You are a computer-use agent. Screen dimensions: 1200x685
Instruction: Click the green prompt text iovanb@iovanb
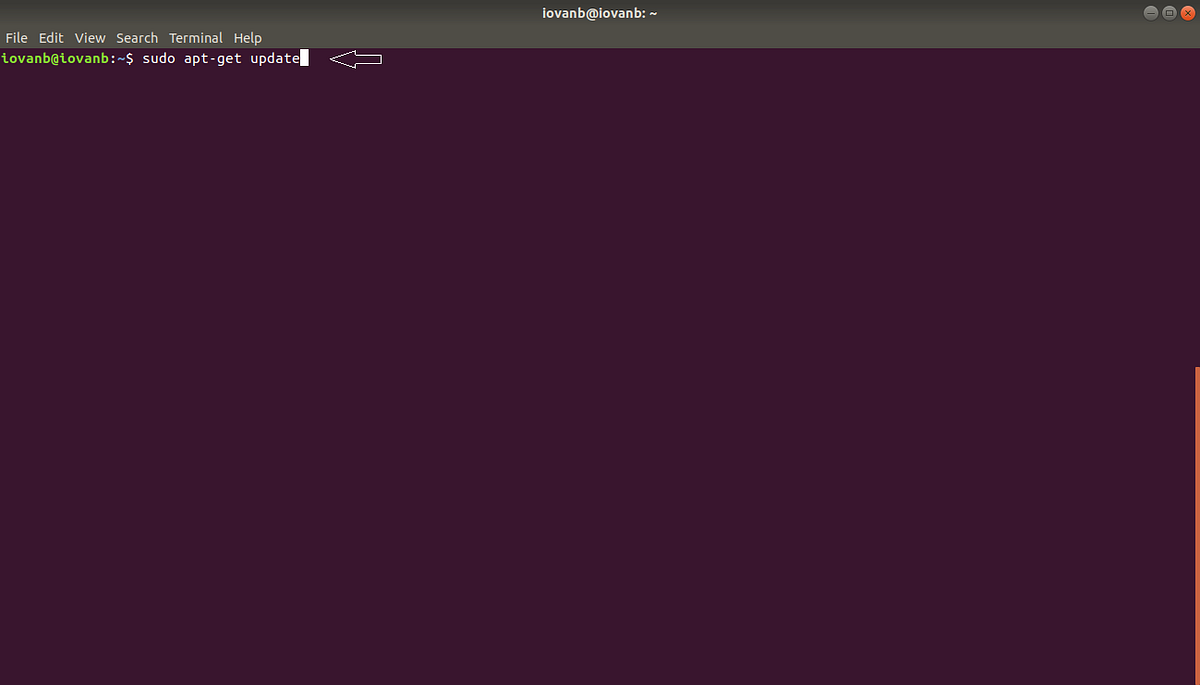pos(55,58)
